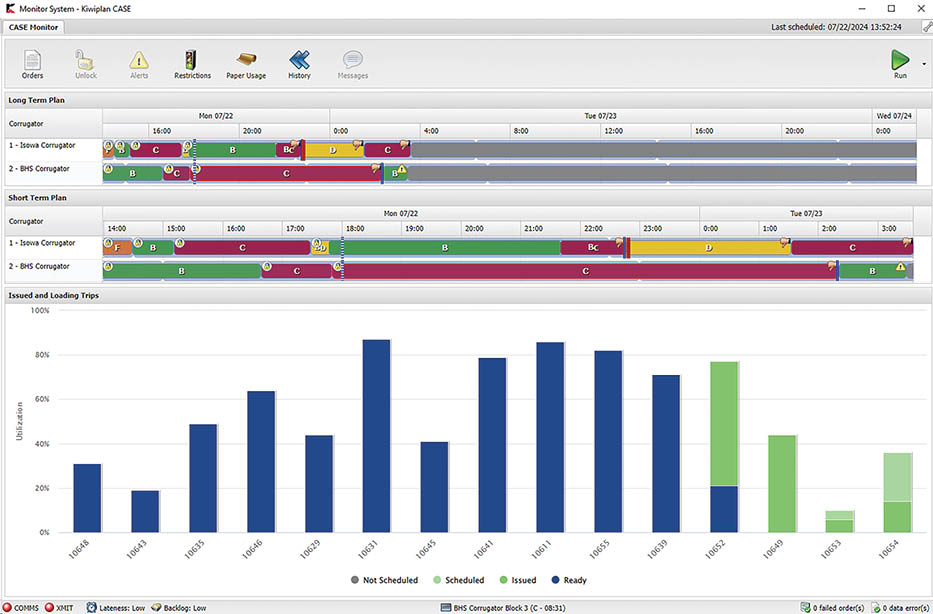Select the yellow D block in Short Term Plan
Viewport: 933px width, 614px height.
pos(708,247)
